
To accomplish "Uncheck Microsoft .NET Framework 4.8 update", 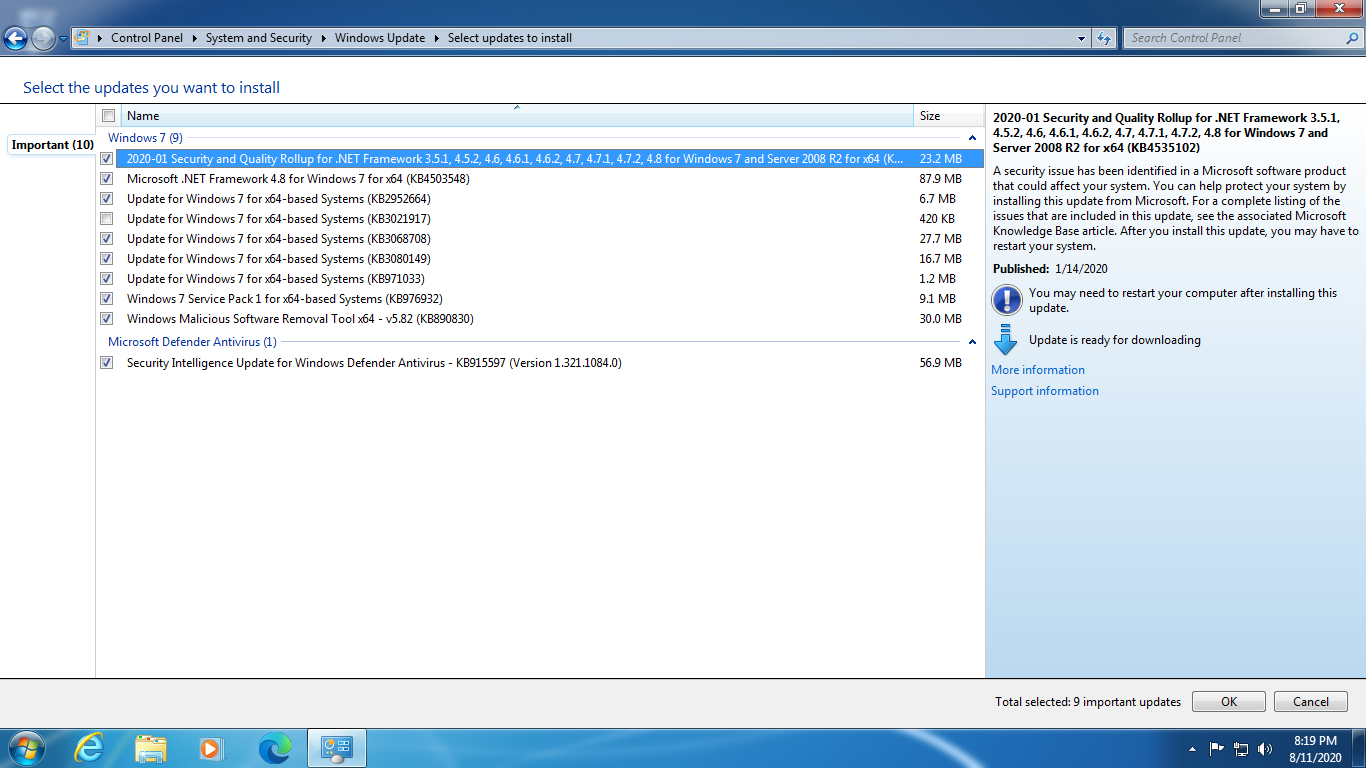I will [x=107, y=179].
